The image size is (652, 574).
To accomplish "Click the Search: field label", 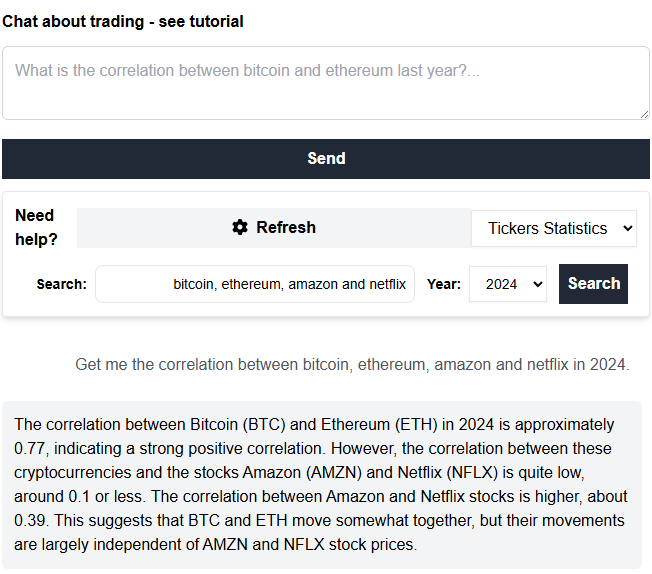I will (x=62, y=284).
